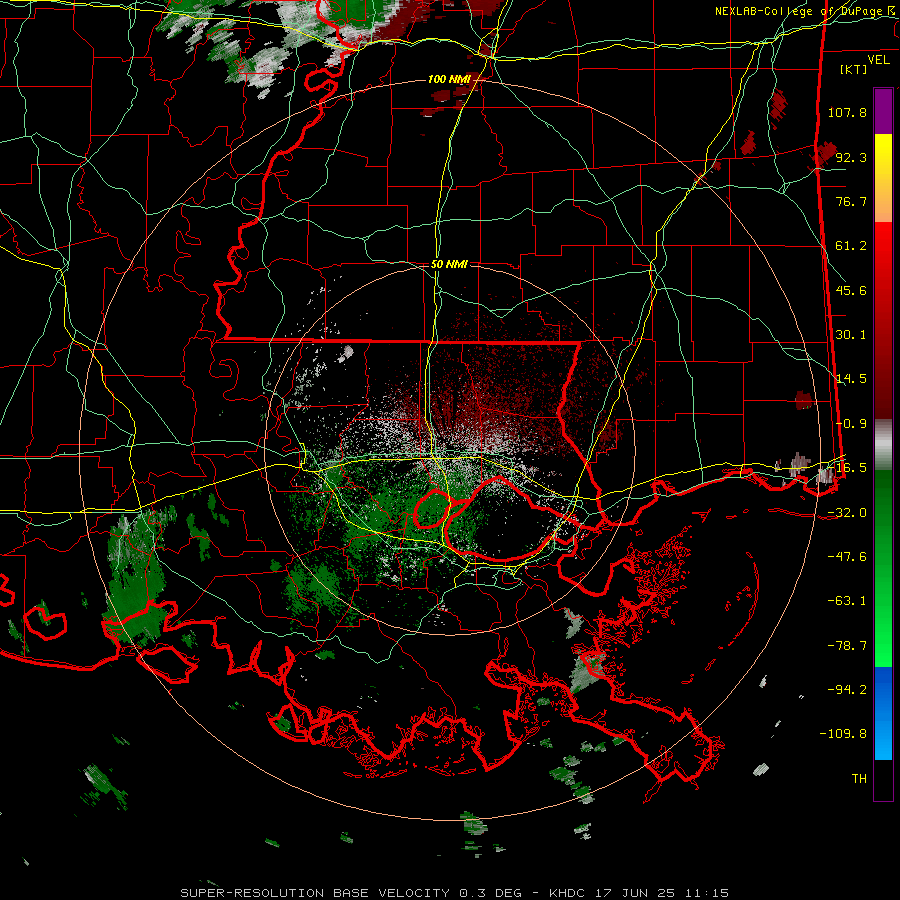
Task: Click the 30.1 velocity legend value
Action: pos(851,335)
